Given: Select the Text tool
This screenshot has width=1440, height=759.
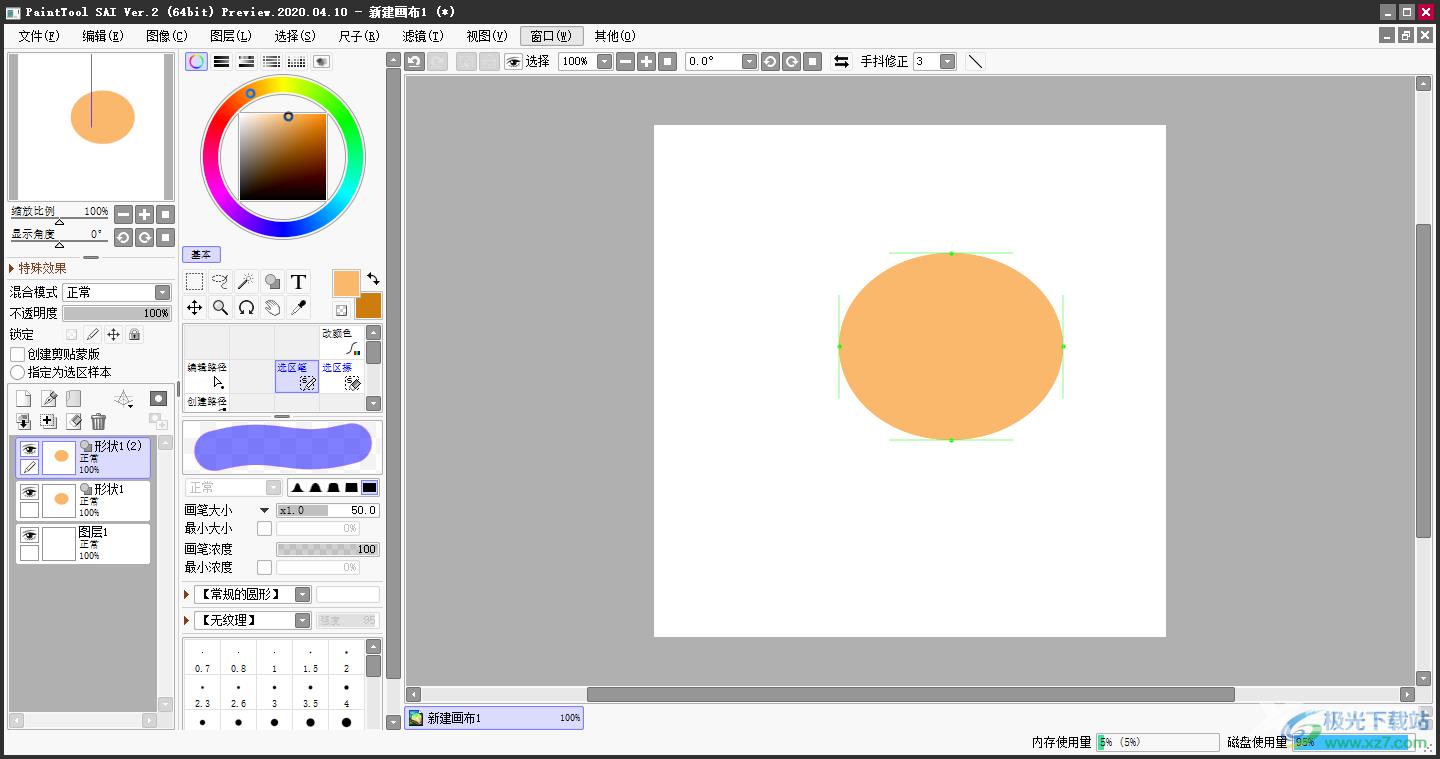Looking at the screenshot, I should pyautogui.click(x=298, y=282).
